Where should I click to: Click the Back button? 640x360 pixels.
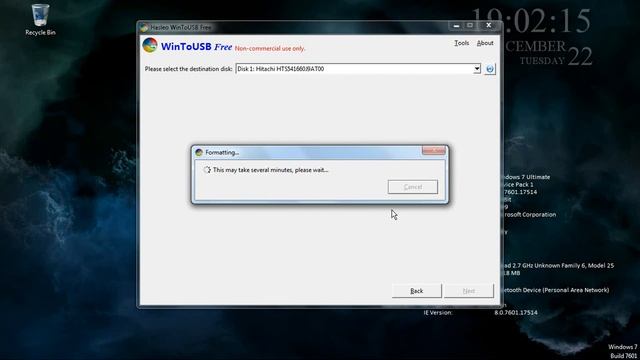417,291
